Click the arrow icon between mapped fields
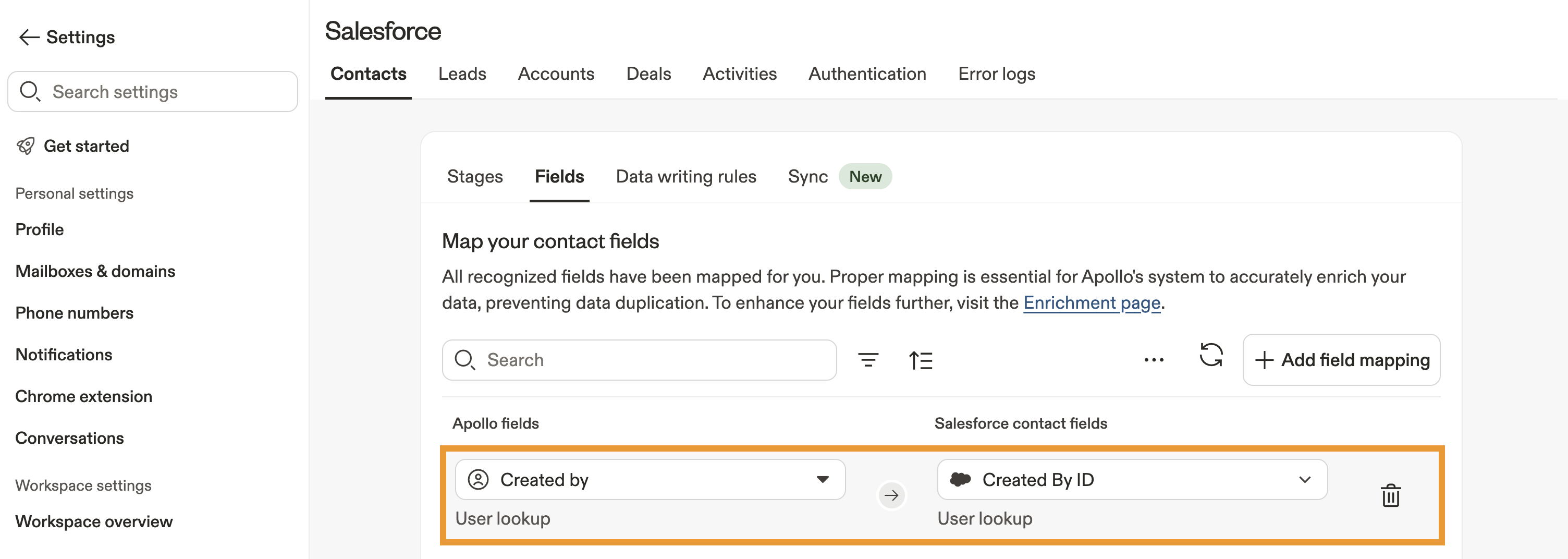This screenshot has height=559, width=1568. click(891, 496)
